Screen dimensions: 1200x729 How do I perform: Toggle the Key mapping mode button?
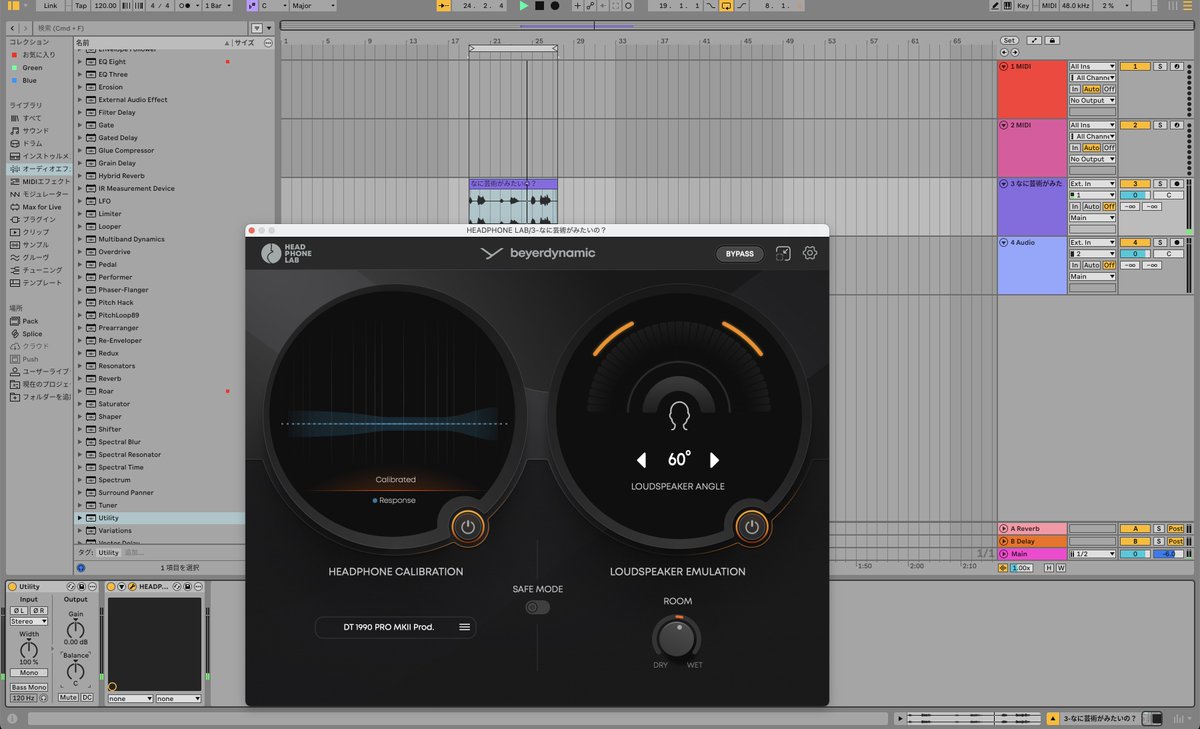pos(1023,6)
